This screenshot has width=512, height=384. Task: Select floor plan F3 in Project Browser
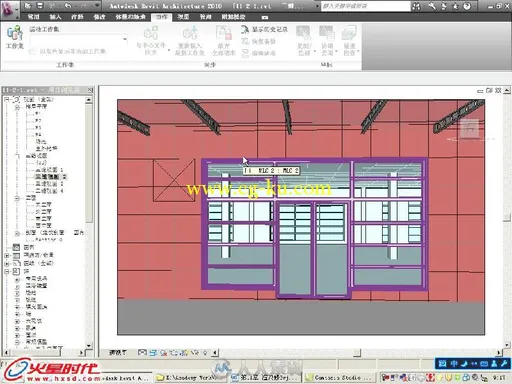(x=38, y=128)
